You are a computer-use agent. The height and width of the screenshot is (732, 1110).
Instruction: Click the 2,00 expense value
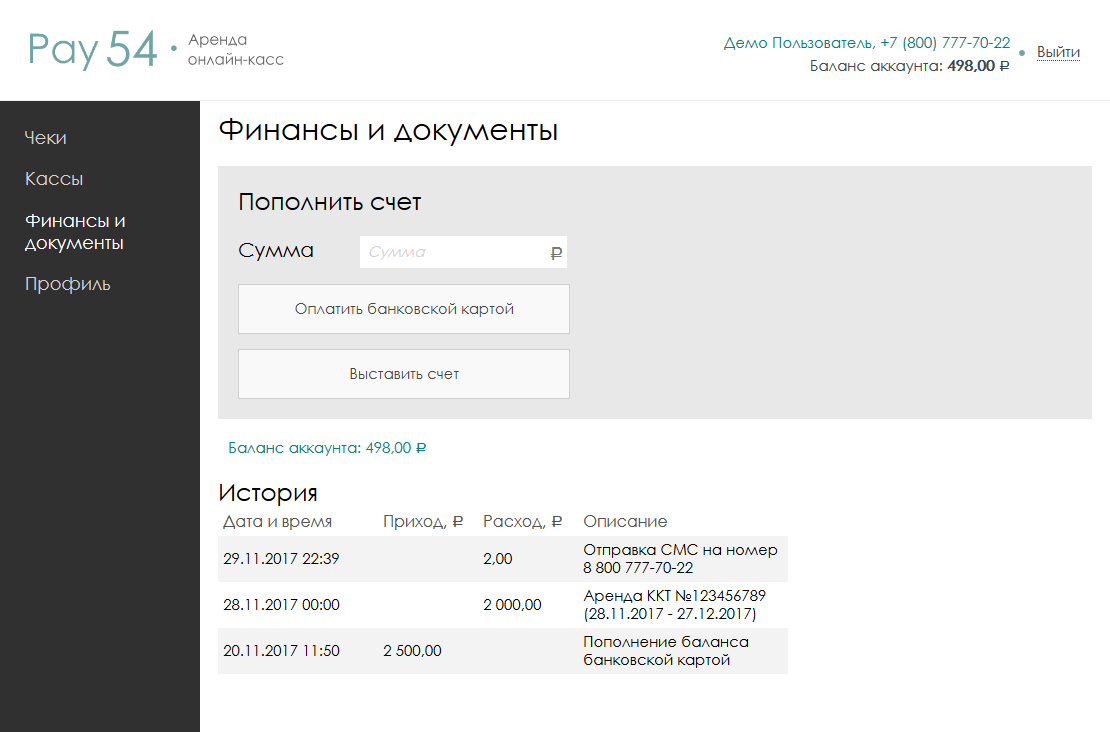pyautogui.click(x=498, y=559)
